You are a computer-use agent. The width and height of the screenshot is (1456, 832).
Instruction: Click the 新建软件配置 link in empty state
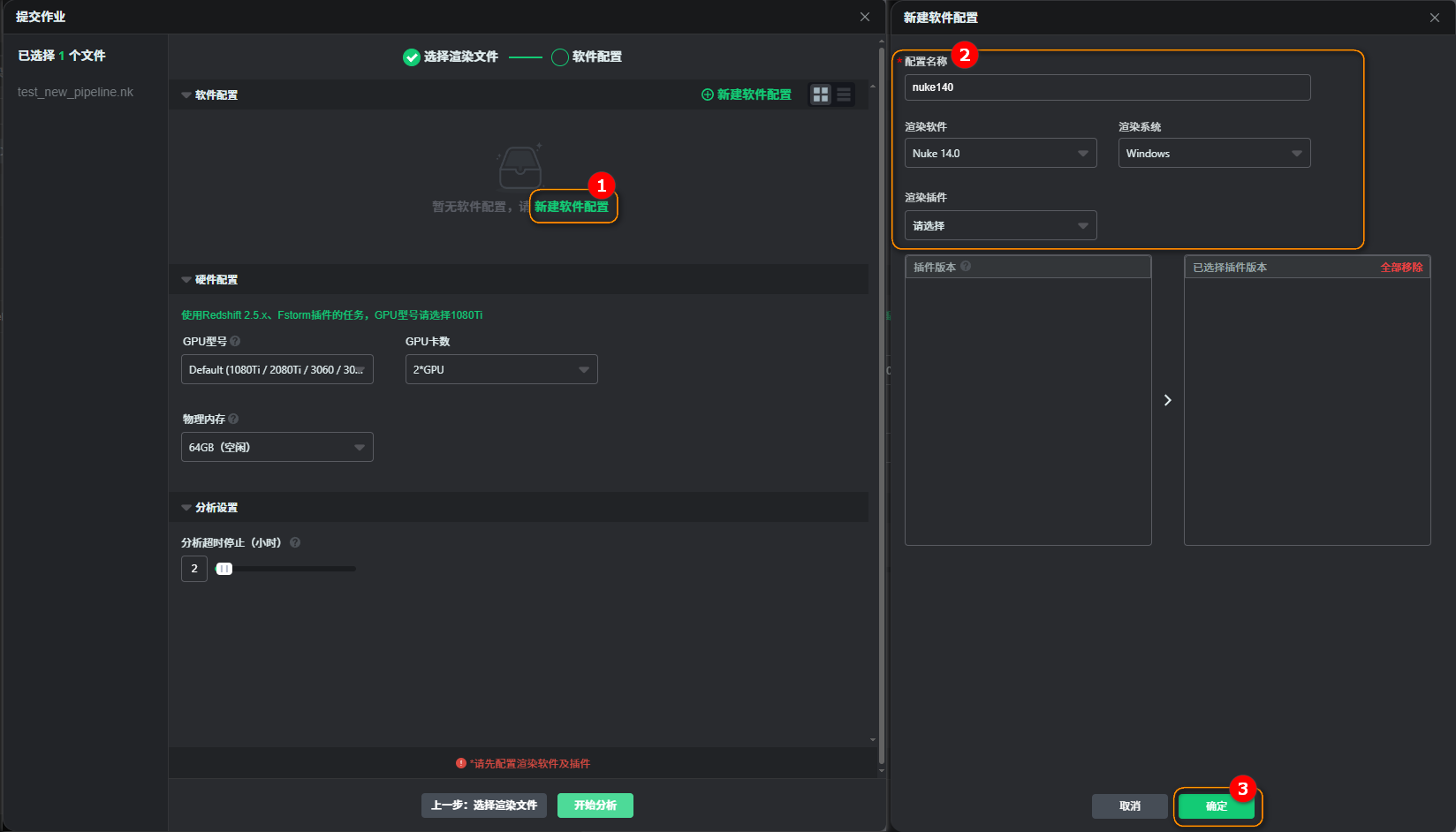coord(572,207)
